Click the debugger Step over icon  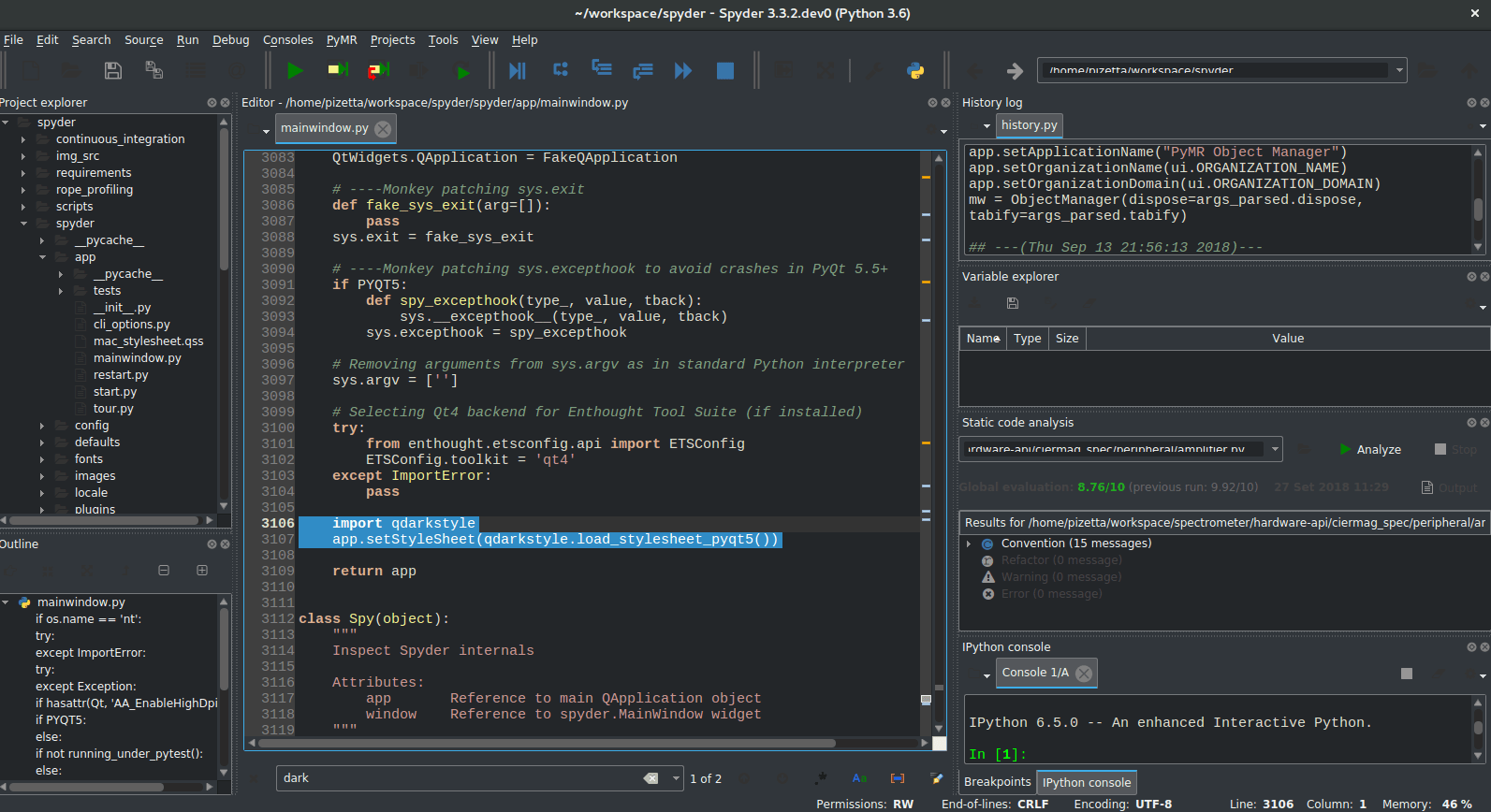click(561, 70)
